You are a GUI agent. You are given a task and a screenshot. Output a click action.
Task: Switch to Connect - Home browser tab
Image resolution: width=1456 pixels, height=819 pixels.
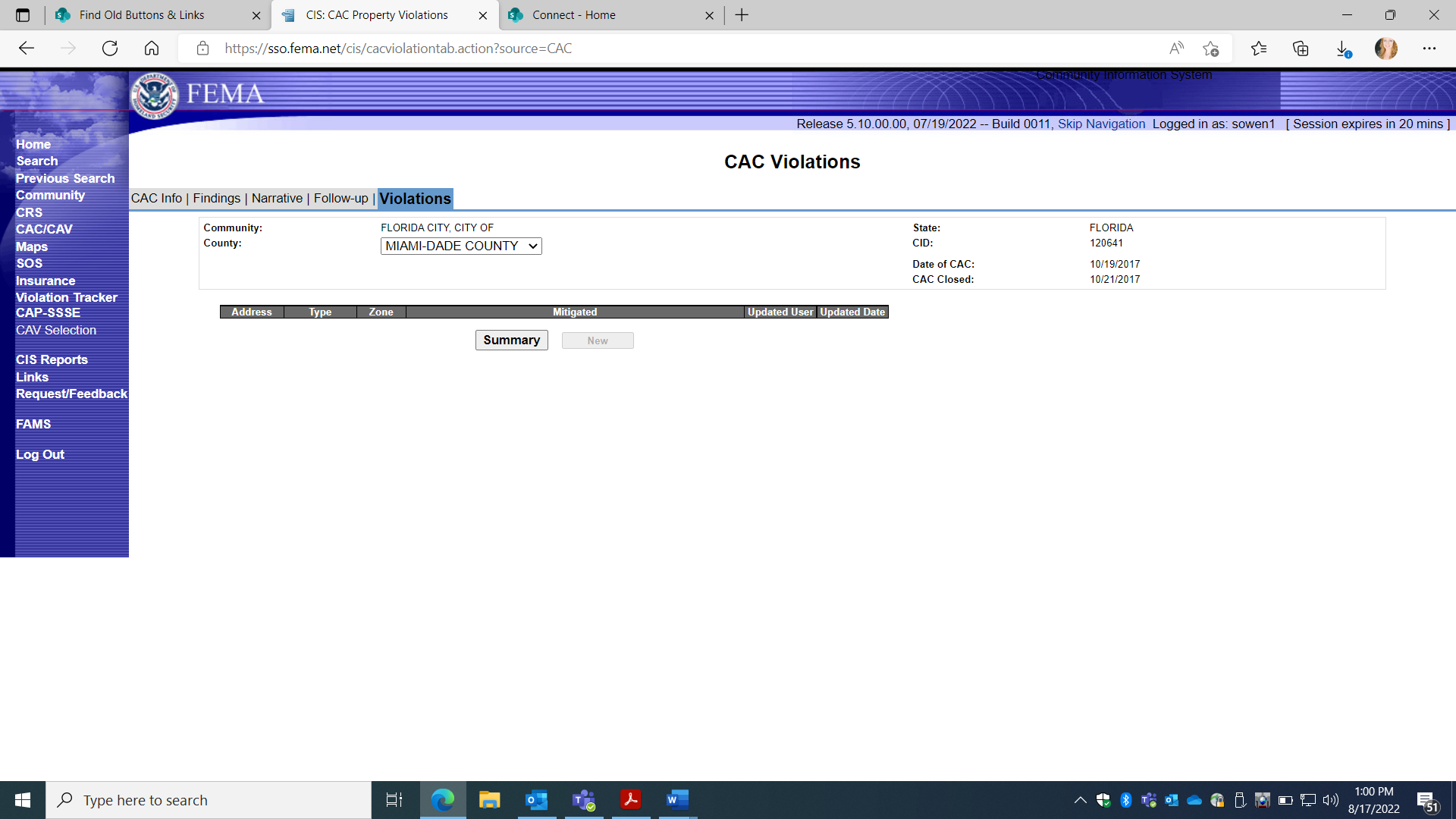point(574,15)
